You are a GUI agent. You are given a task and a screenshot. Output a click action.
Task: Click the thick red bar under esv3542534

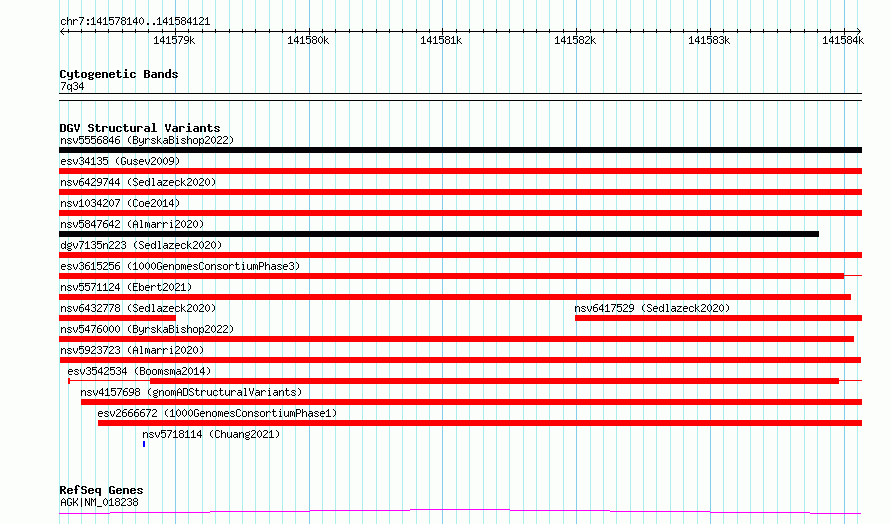(x=494, y=381)
